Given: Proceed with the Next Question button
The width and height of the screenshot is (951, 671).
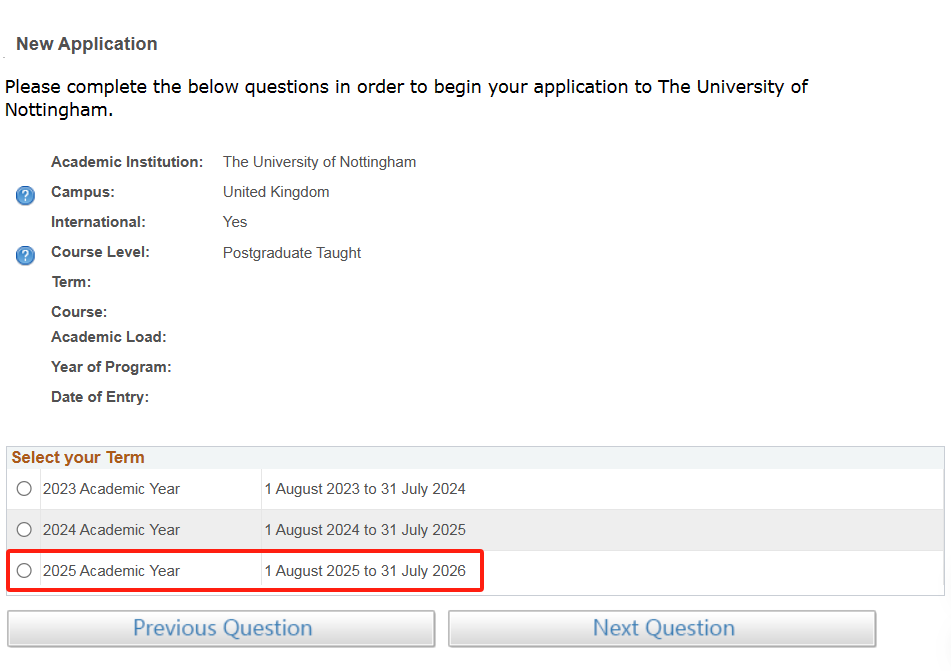Looking at the screenshot, I should point(662,629).
